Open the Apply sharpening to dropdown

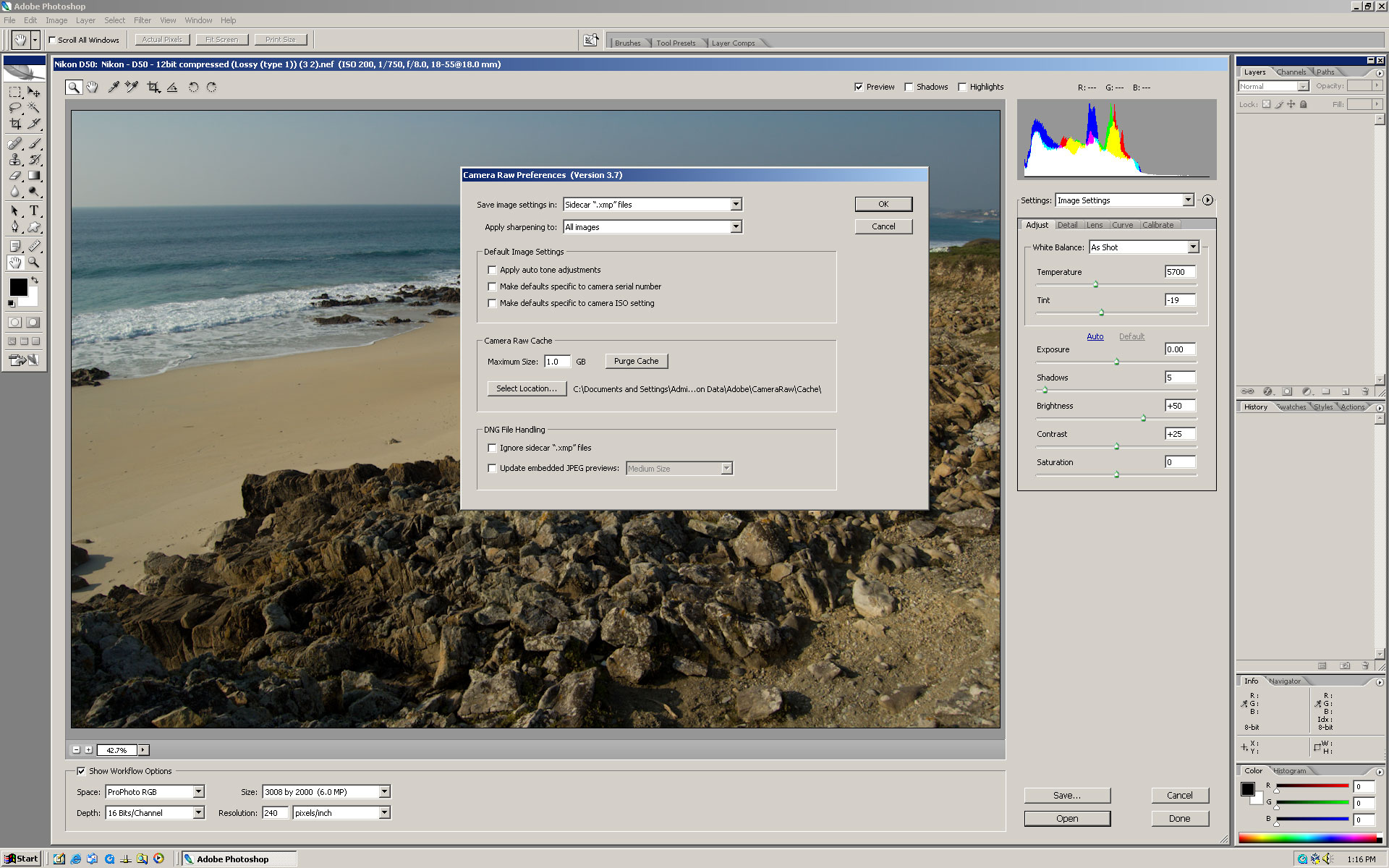coord(736,226)
